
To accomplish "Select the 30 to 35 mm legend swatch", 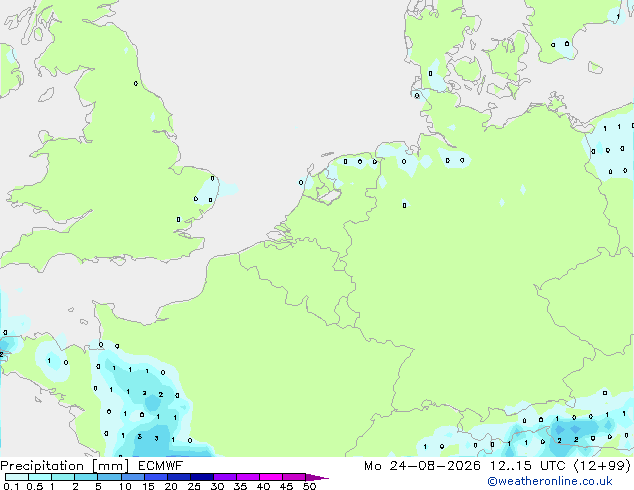I will pos(224,477).
